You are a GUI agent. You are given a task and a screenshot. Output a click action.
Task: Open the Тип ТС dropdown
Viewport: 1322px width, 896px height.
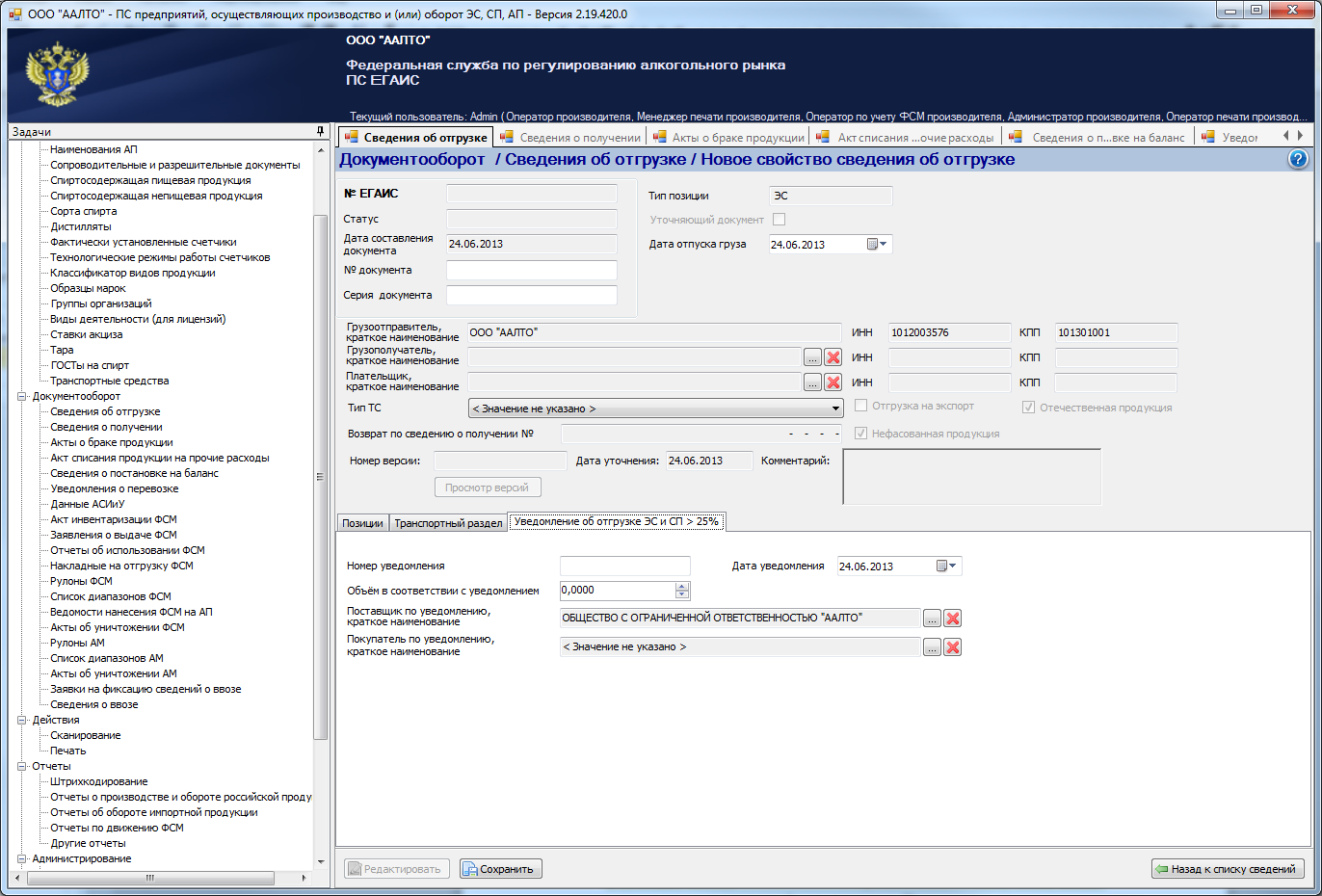pyautogui.click(x=655, y=408)
